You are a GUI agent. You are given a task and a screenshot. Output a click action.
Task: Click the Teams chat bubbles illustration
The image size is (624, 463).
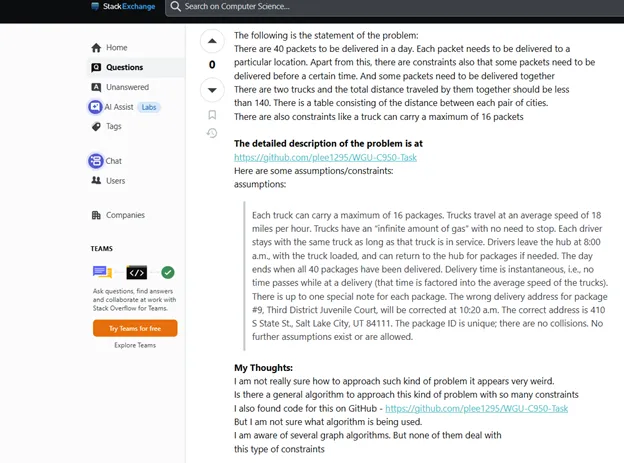coord(102,272)
